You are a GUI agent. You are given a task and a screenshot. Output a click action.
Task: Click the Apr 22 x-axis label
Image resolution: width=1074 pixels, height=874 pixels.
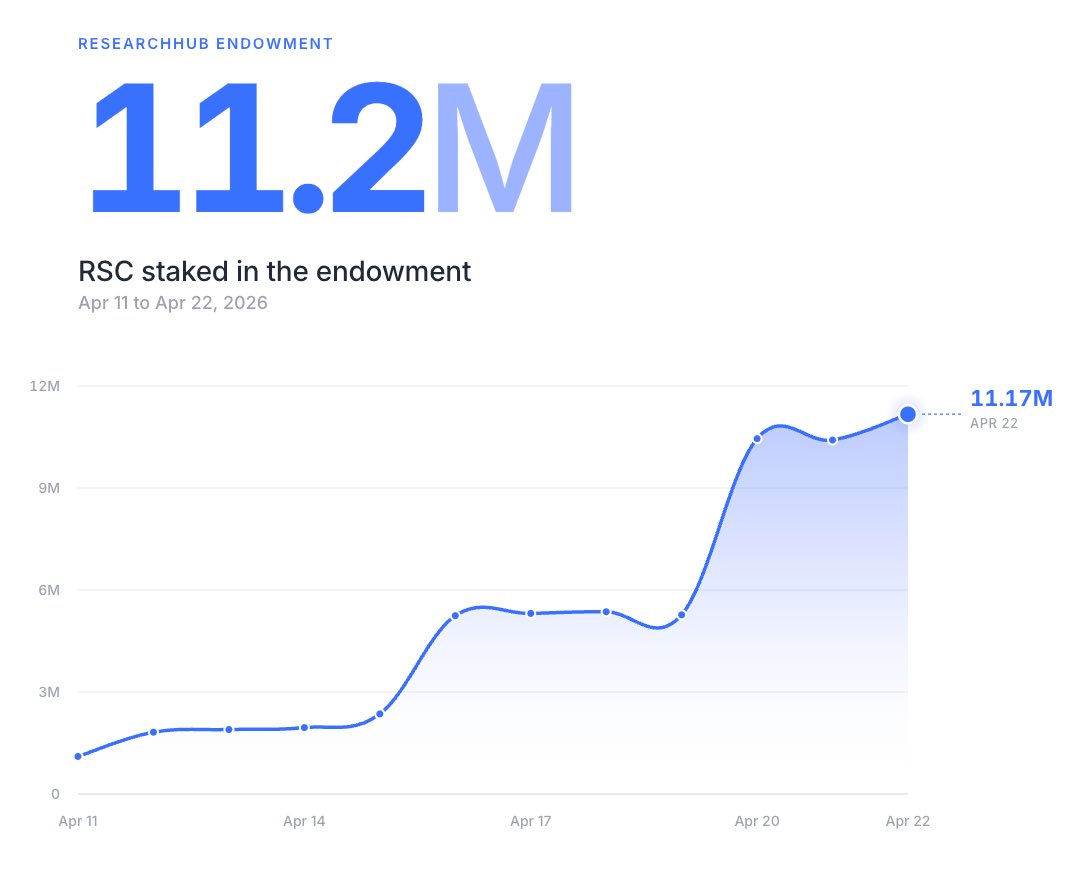[x=908, y=821]
